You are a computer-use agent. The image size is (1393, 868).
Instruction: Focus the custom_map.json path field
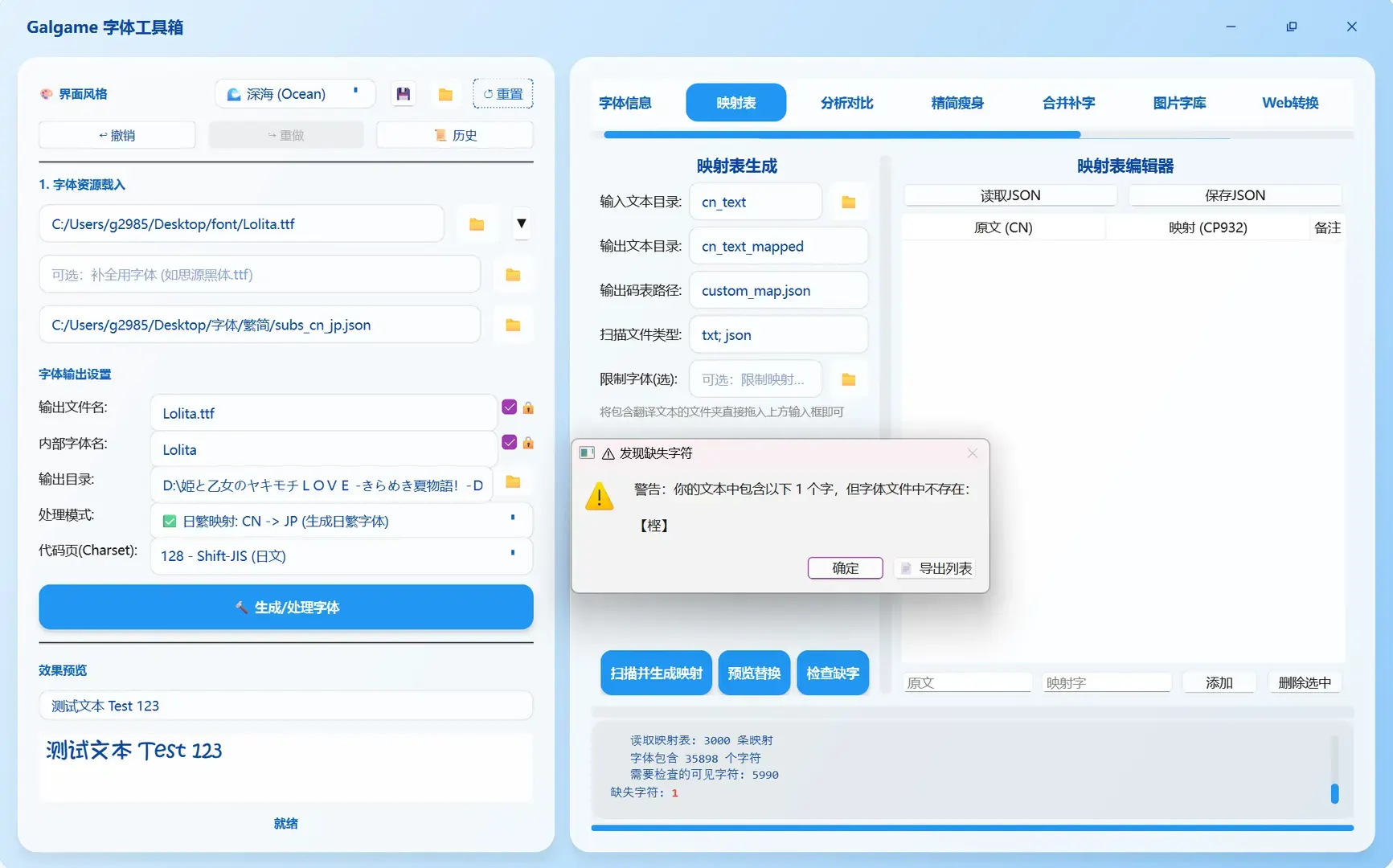[778, 290]
